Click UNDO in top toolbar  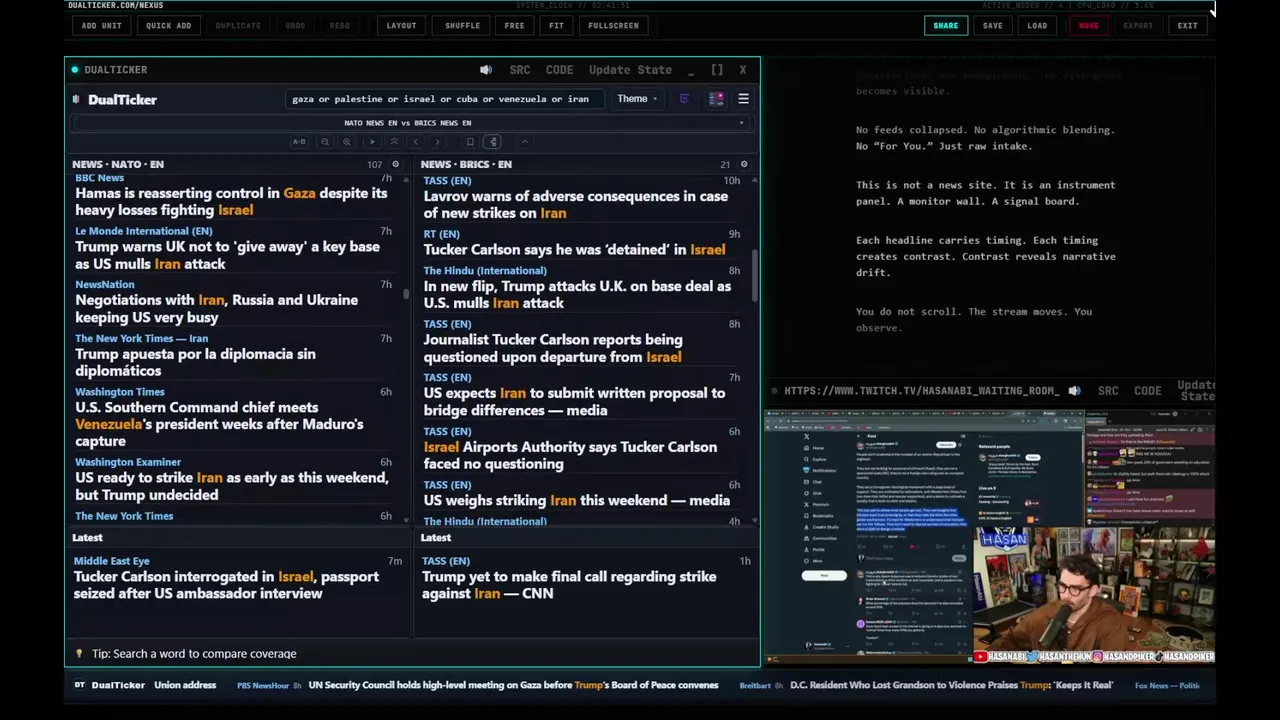[x=295, y=25]
